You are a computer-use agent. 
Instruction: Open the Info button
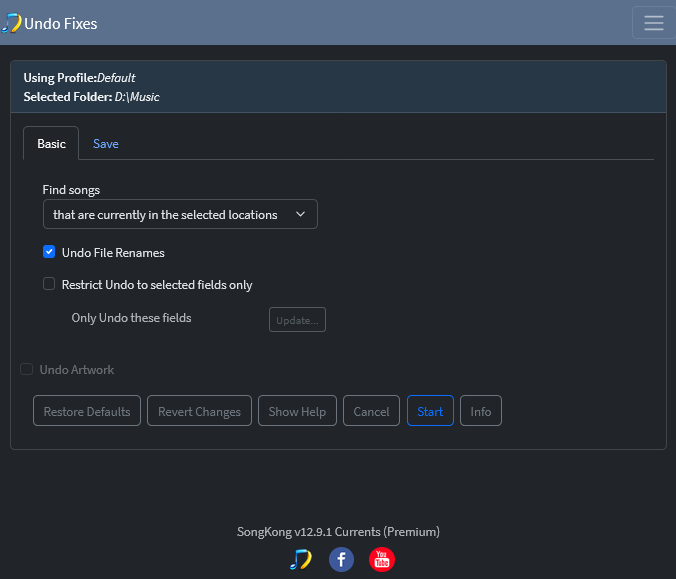pos(481,411)
